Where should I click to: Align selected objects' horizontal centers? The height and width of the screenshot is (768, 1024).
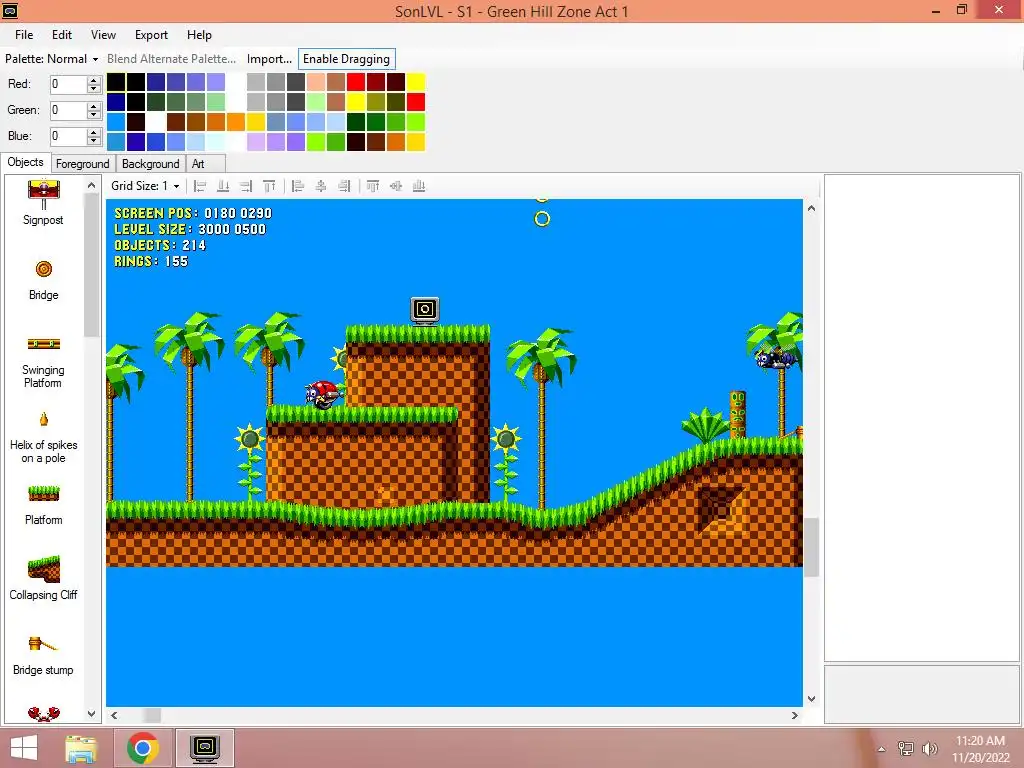[x=321, y=186]
